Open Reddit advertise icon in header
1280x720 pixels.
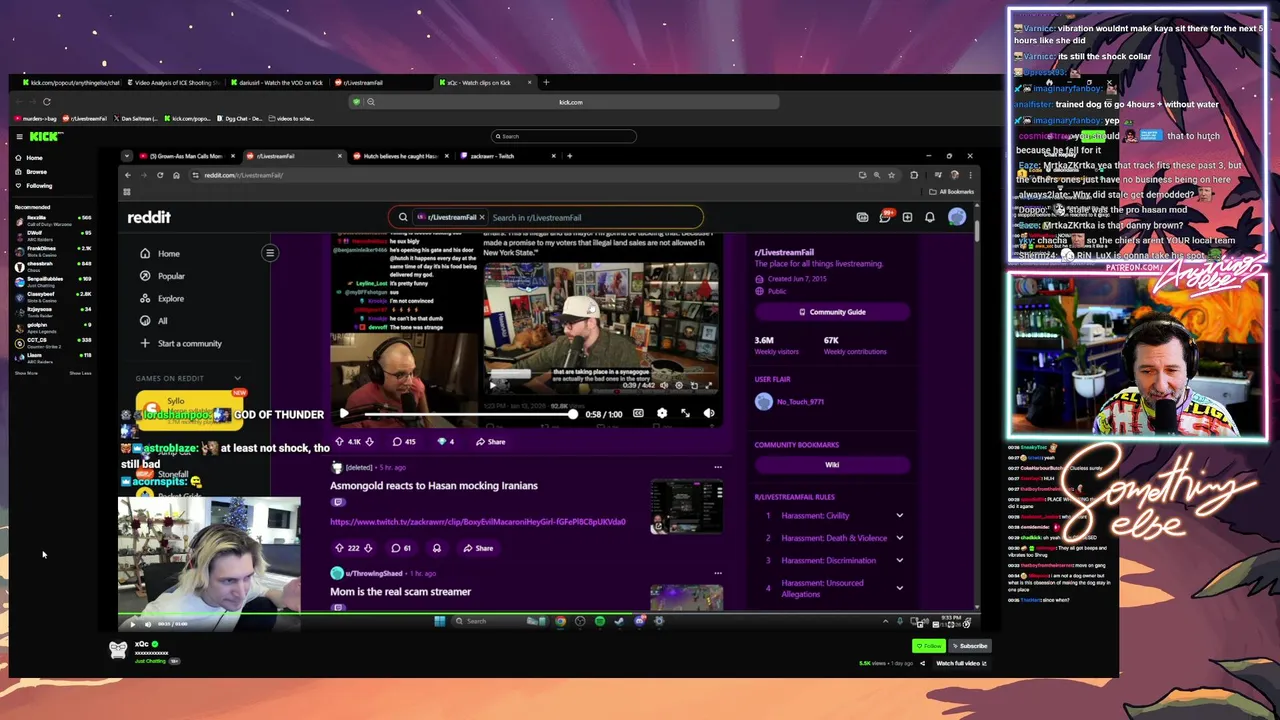(x=862, y=217)
